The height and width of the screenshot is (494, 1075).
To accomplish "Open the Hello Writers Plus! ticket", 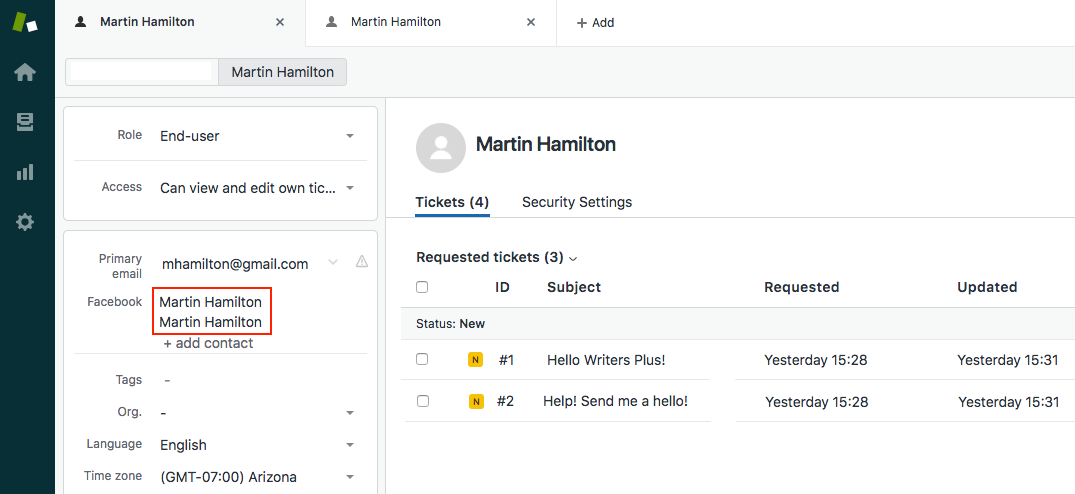I will 606,360.
